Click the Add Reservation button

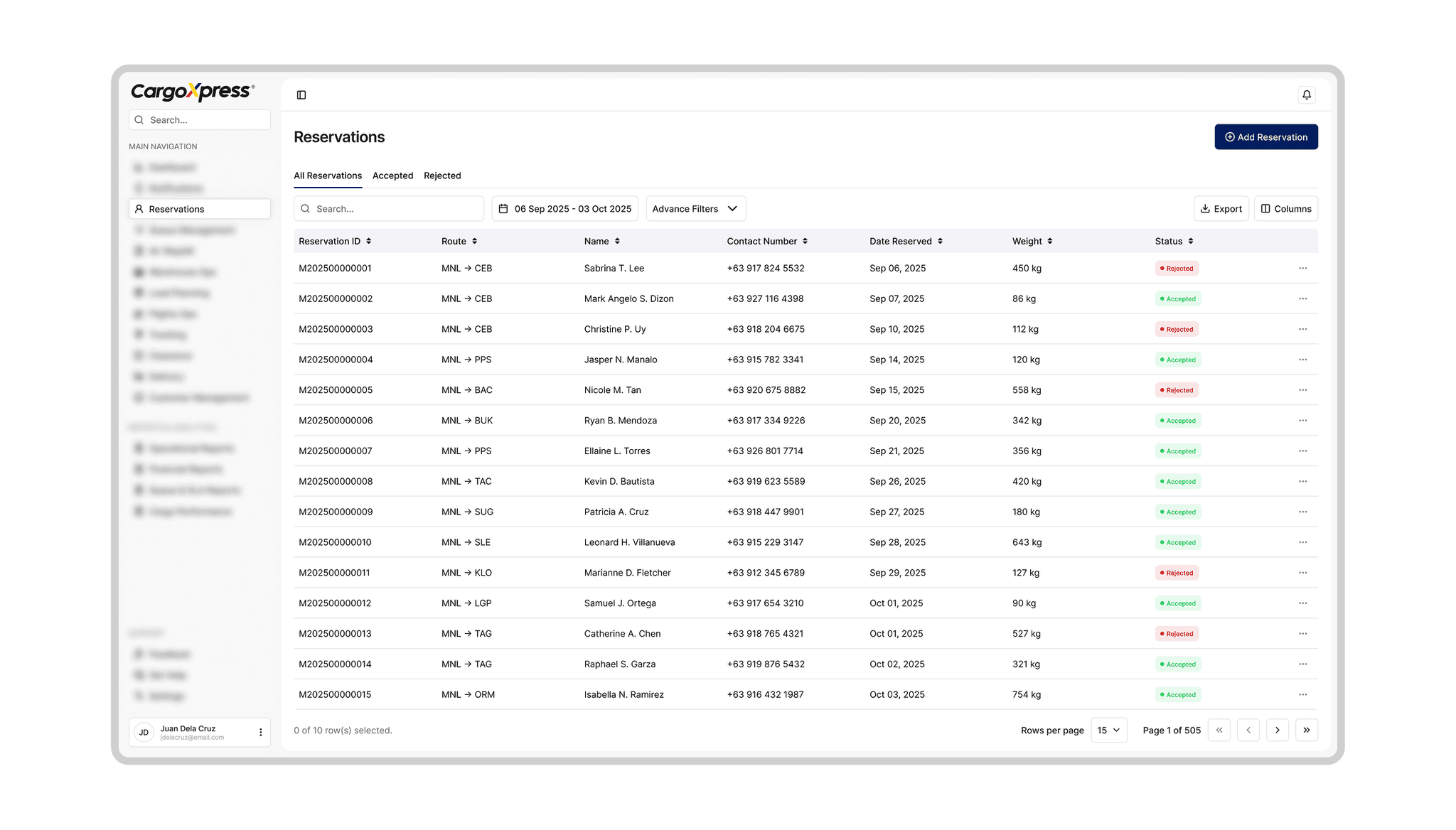[x=1265, y=137]
